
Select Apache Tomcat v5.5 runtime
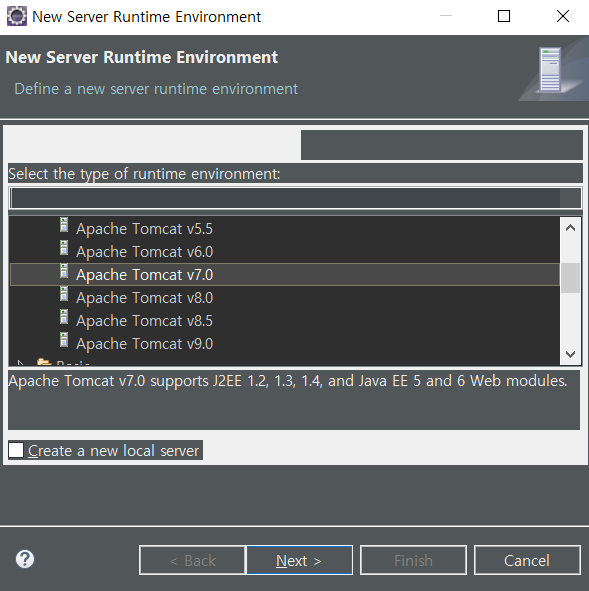click(x=144, y=229)
